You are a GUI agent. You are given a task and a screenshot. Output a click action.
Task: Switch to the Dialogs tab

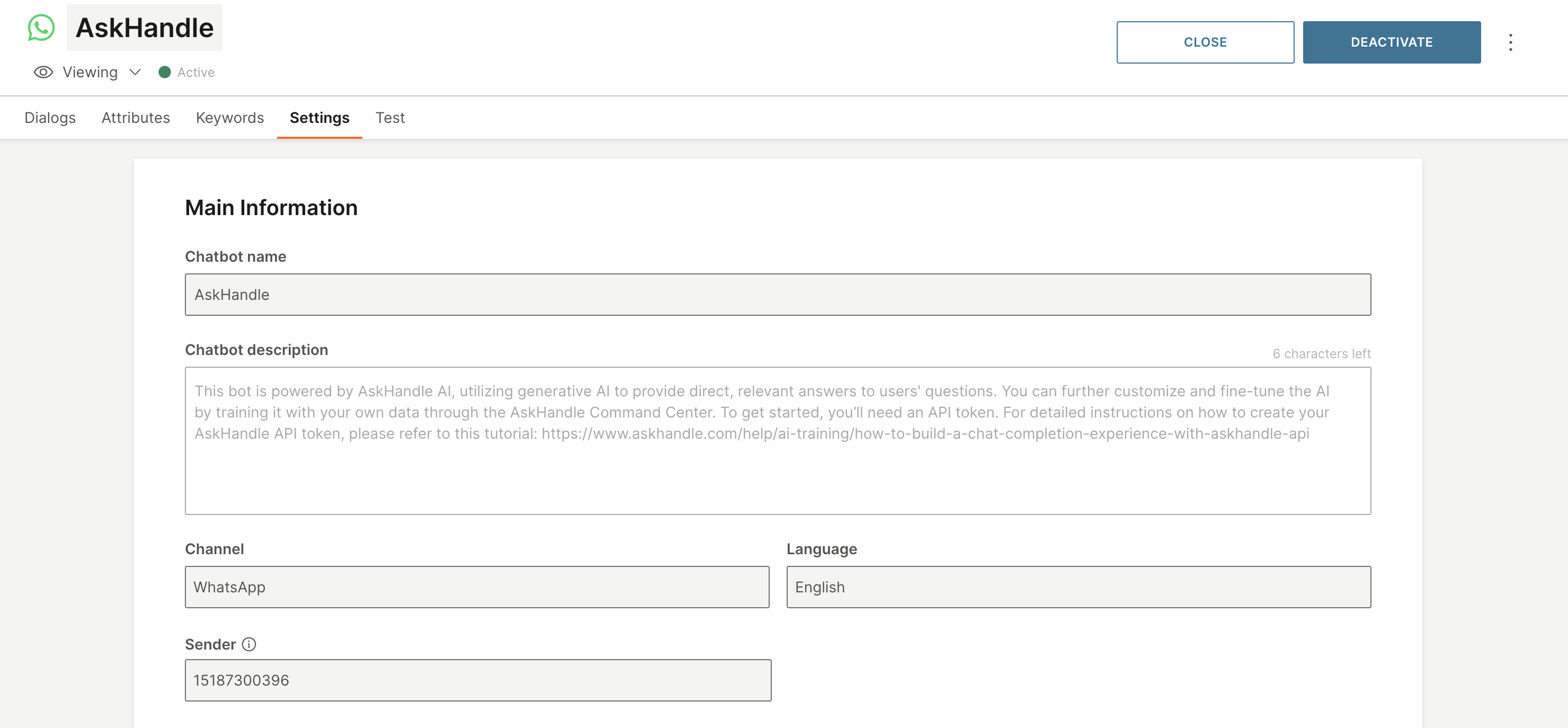pos(50,118)
